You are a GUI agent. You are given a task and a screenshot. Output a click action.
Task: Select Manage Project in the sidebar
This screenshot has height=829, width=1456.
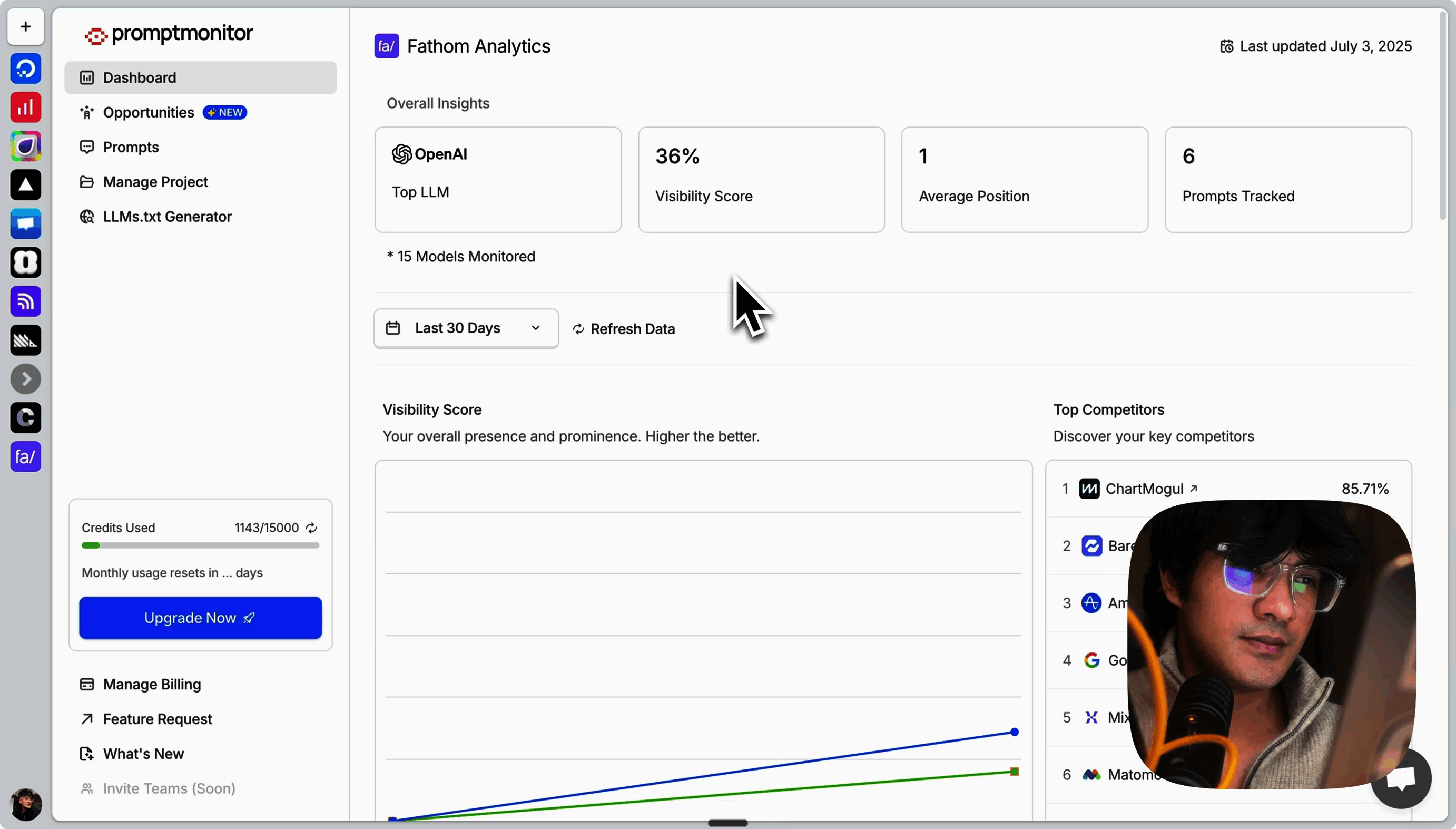[x=155, y=182]
